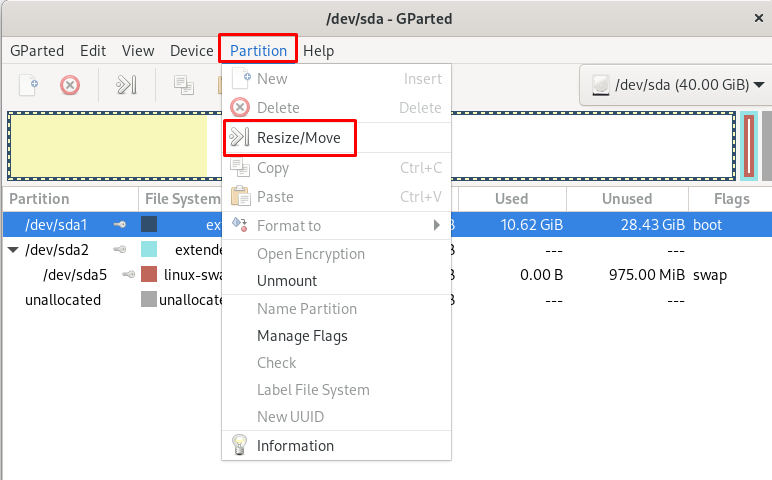The height and width of the screenshot is (480, 772).
Task: Select Manage Flags in the menu
Action: (x=336, y=336)
